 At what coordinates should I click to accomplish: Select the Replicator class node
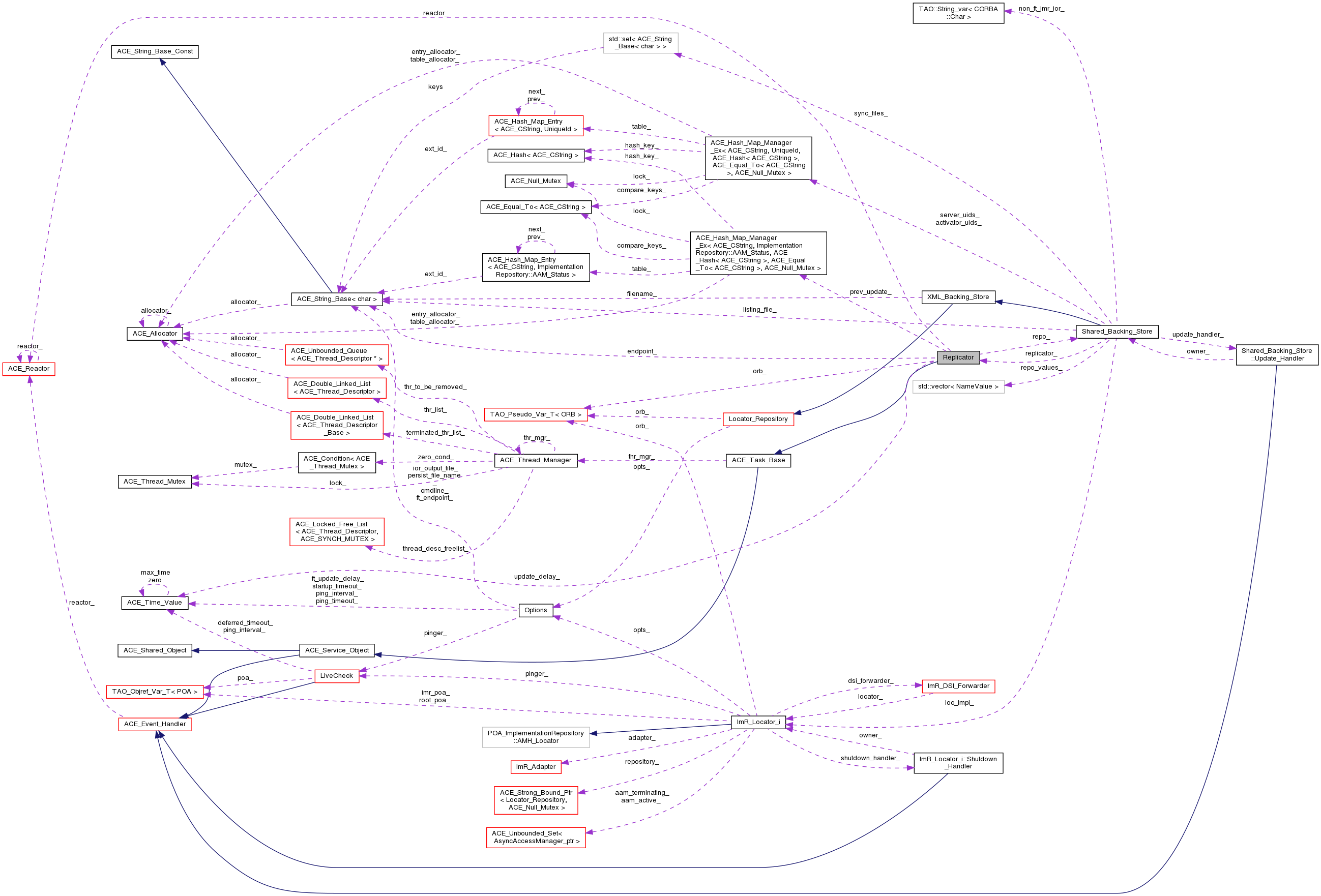(x=958, y=357)
